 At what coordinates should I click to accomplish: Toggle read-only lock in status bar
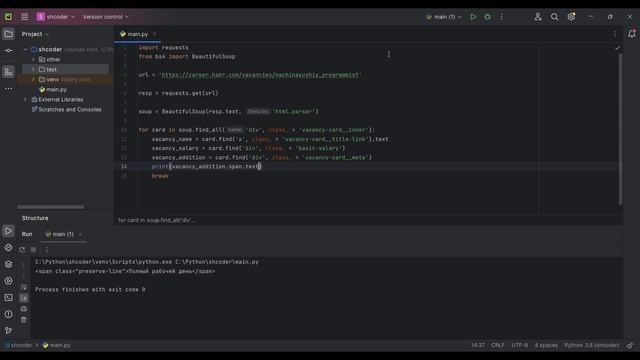click(x=630, y=345)
